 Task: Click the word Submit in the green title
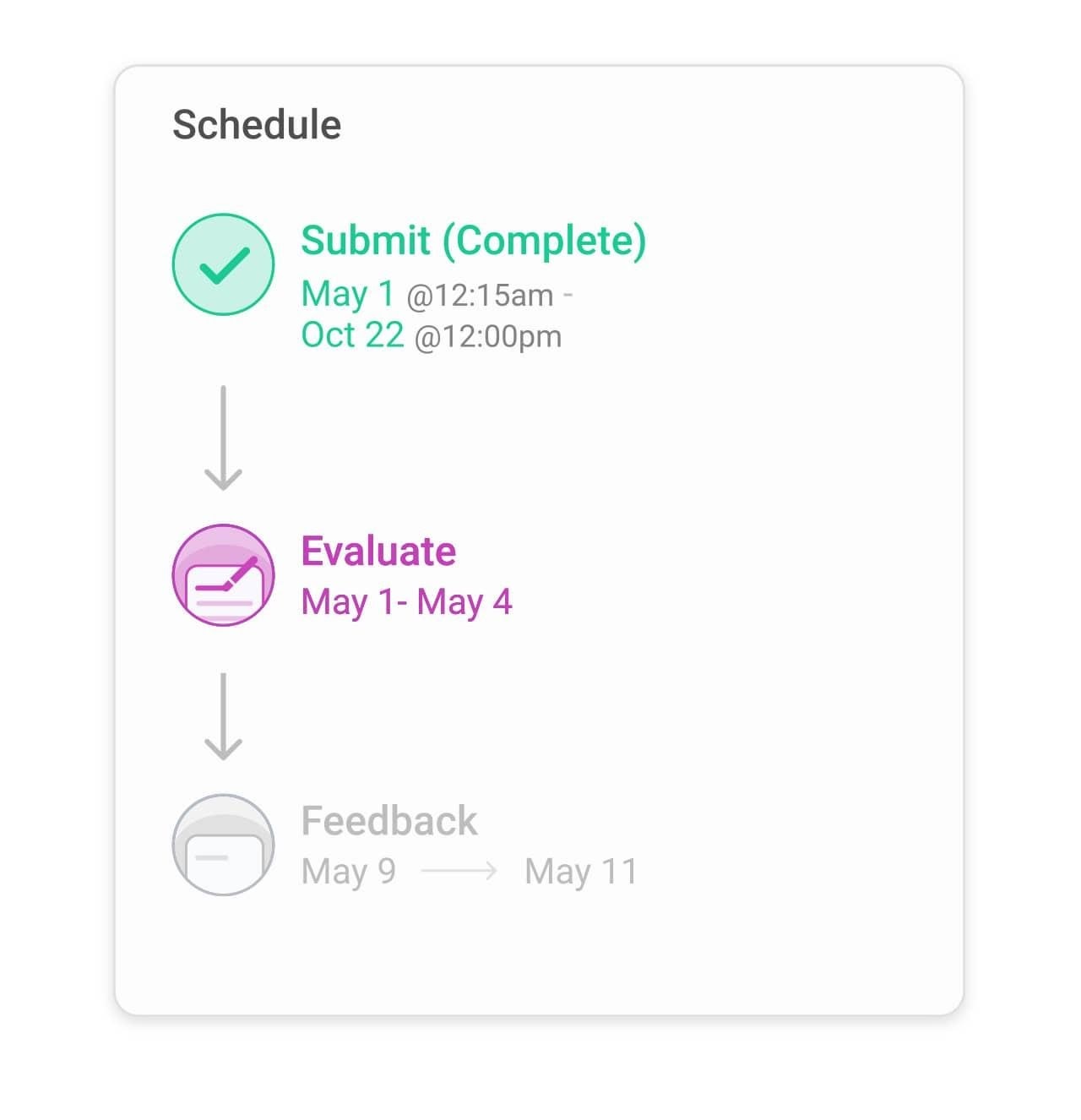(x=366, y=241)
